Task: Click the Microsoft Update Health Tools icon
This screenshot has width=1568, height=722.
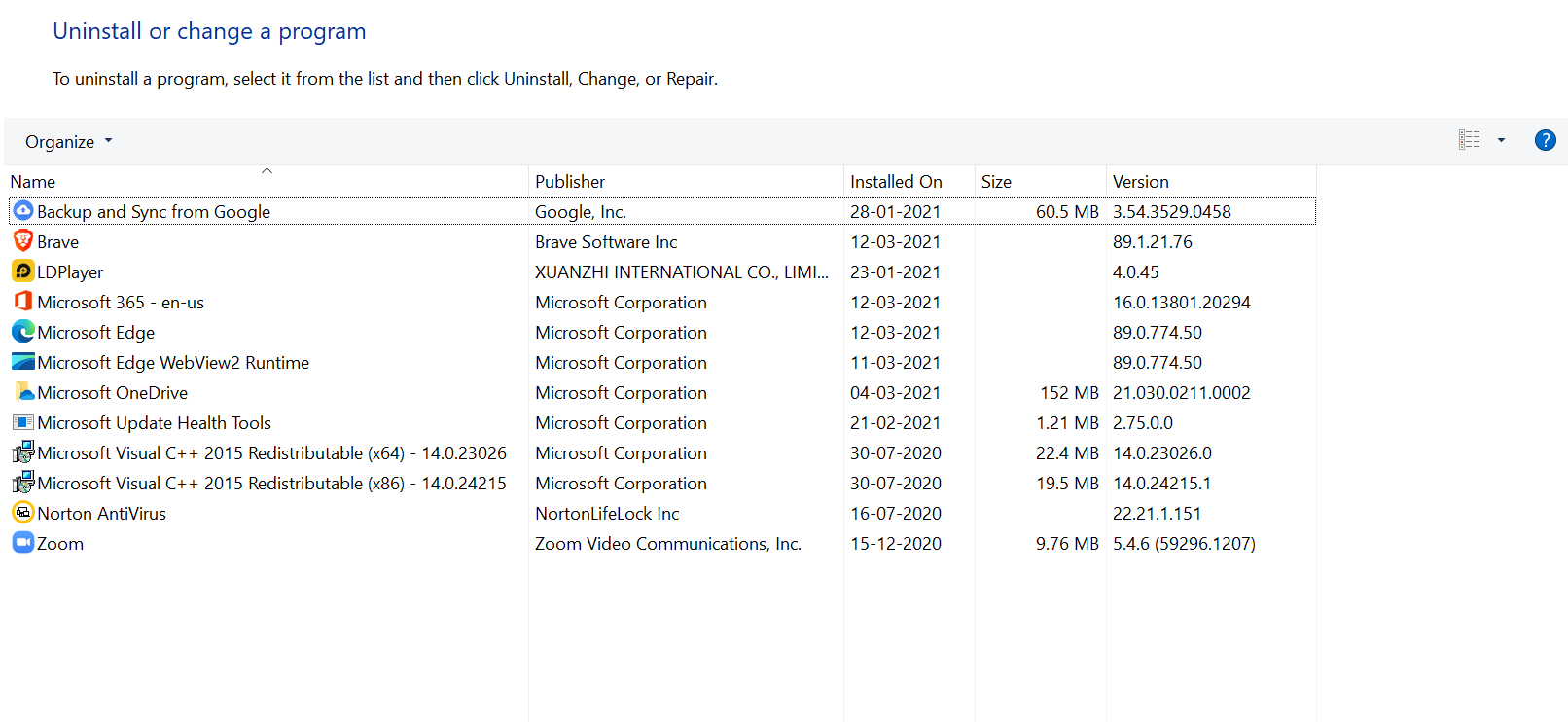Action: coord(23,422)
